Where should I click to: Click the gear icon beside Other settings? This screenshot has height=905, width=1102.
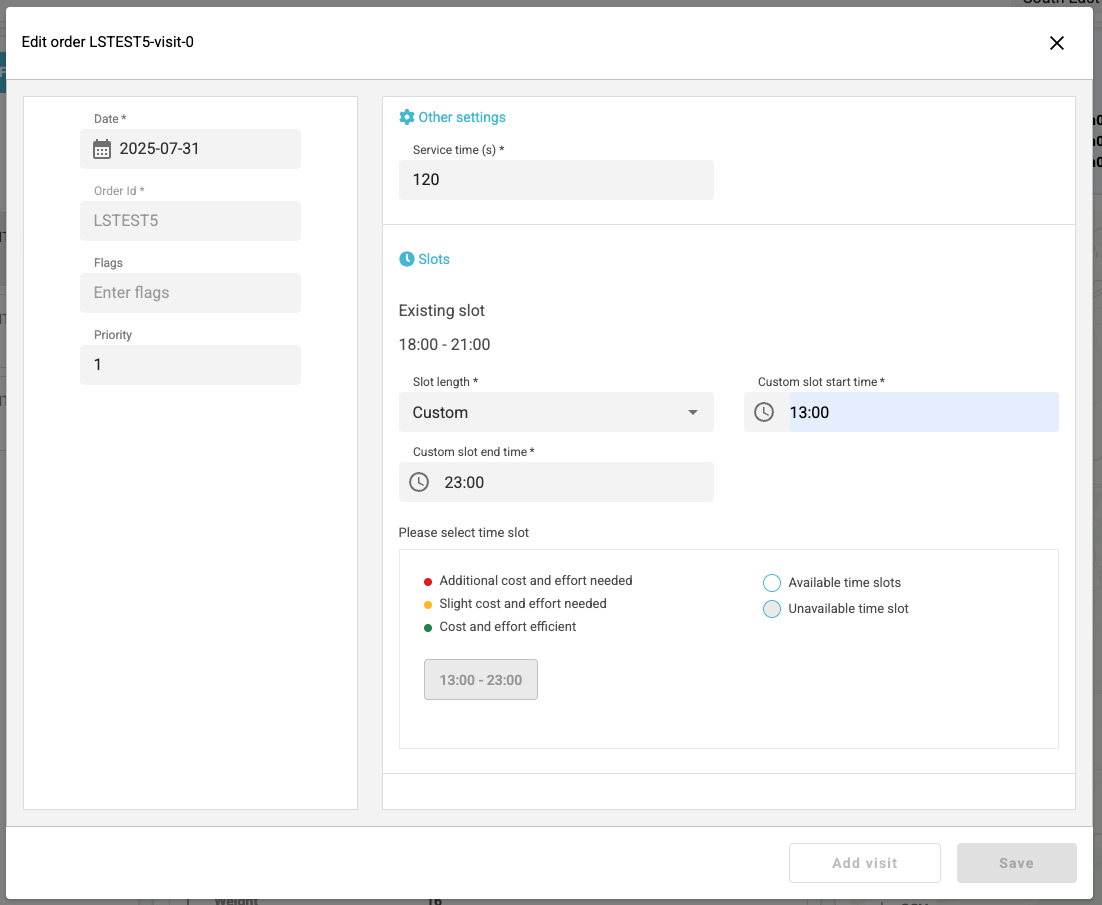pos(406,118)
